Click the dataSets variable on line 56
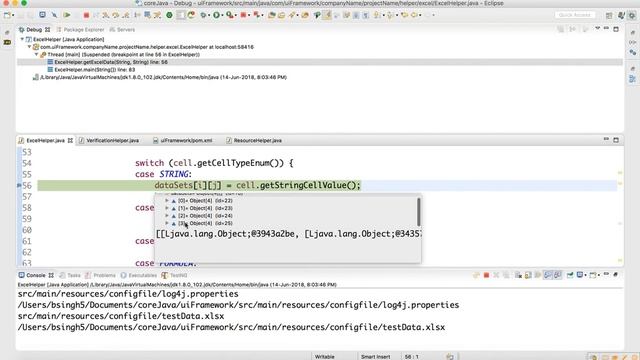This screenshot has width=640, height=360. coord(173,185)
